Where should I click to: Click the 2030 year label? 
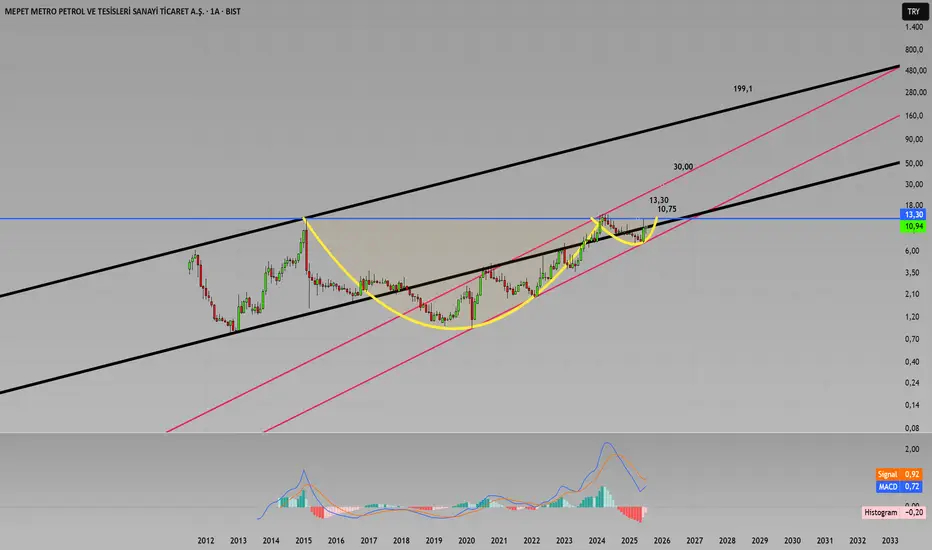792,541
